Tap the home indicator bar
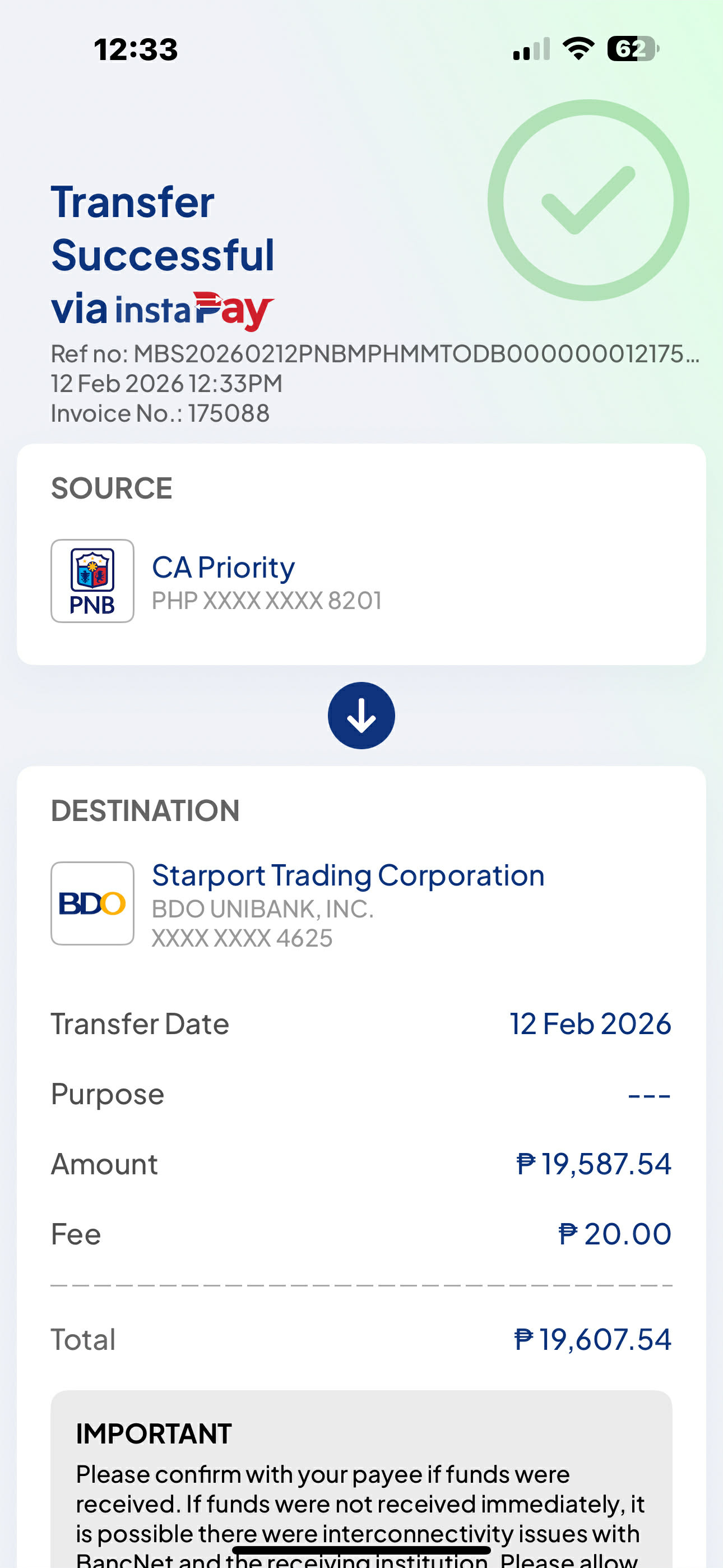The image size is (723, 1568). click(361, 1549)
